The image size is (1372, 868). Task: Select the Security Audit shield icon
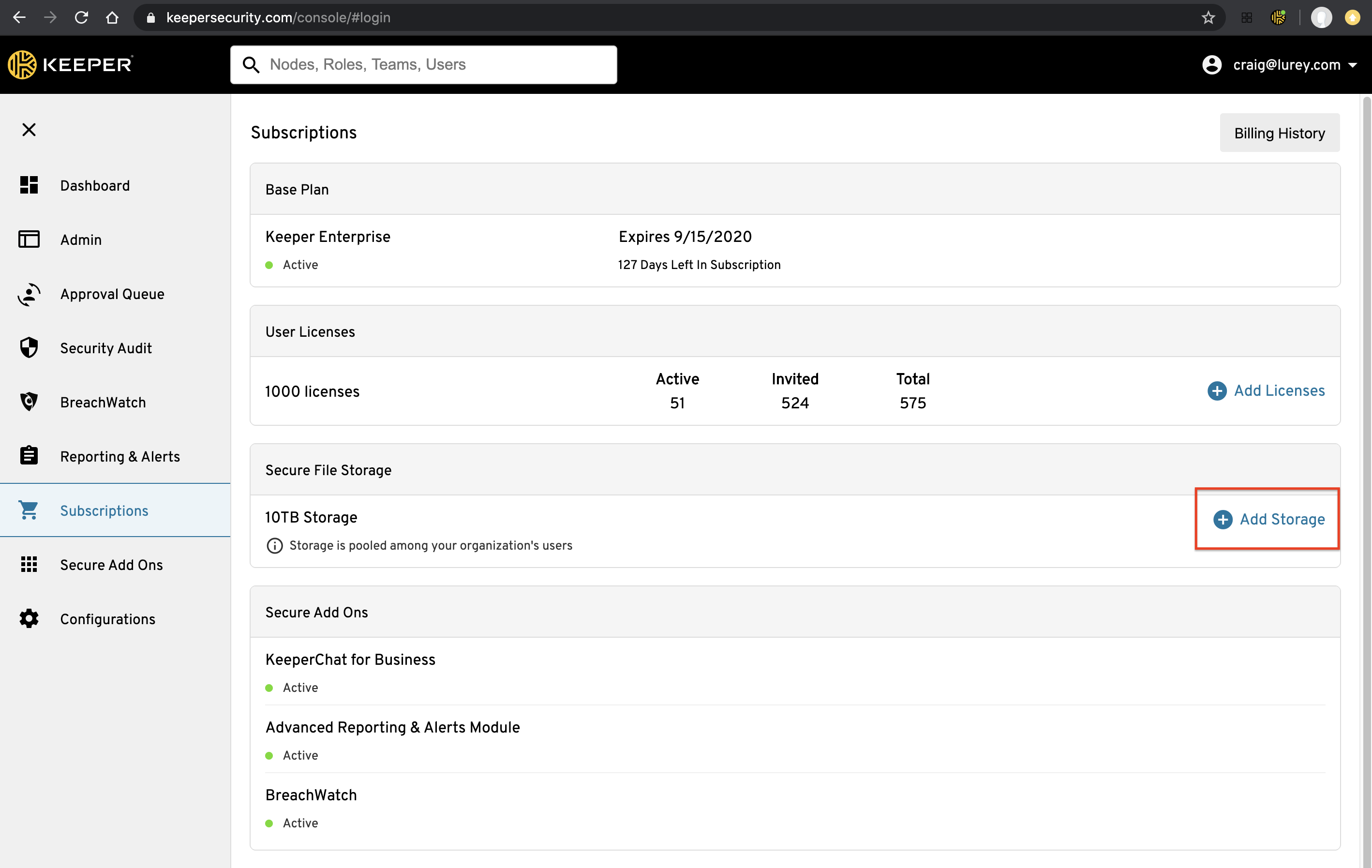pos(29,348)
